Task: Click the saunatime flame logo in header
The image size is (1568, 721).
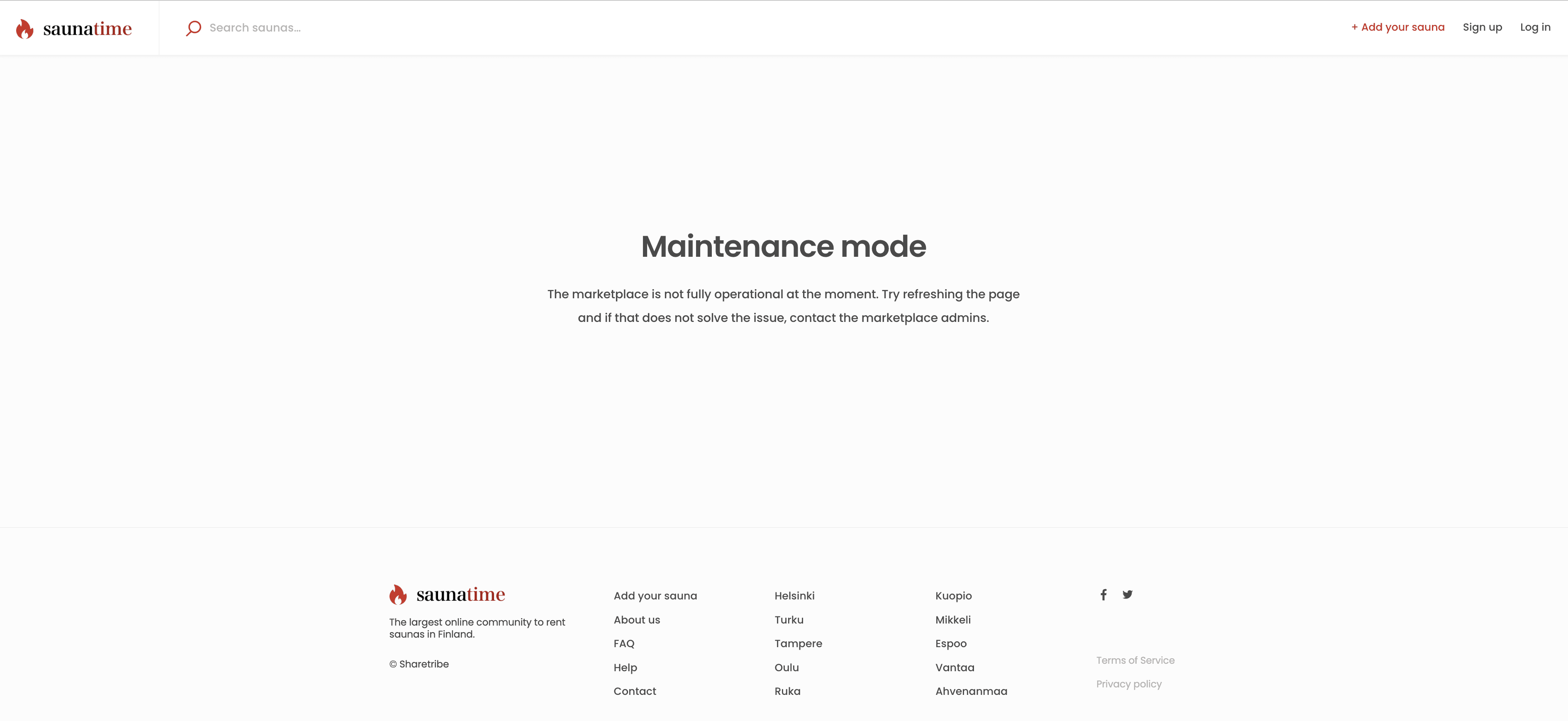Action: click(25, 29)
